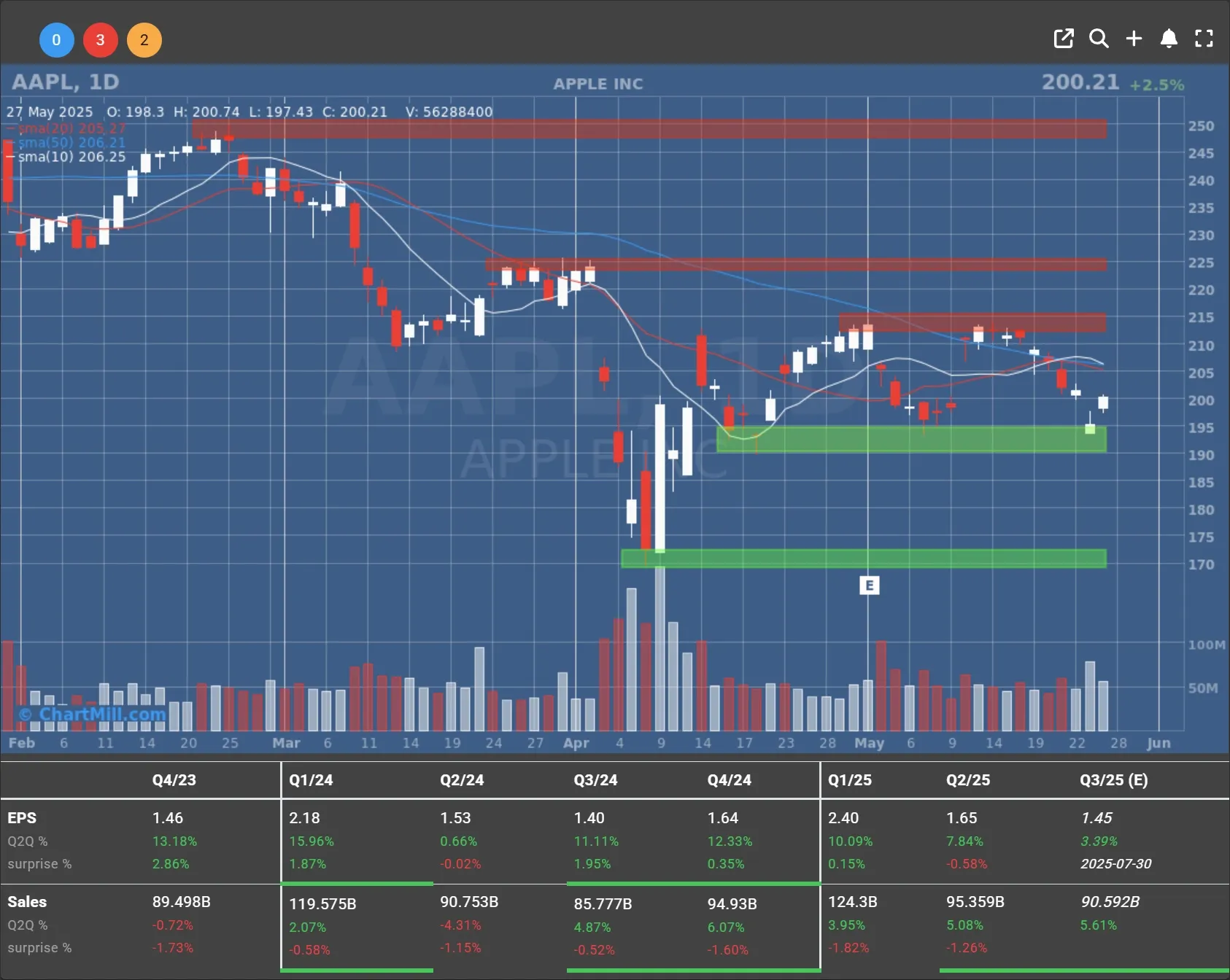Click EPS value 2.40
This screenshot has width=1230, height=980.
(x=843, y=818)
